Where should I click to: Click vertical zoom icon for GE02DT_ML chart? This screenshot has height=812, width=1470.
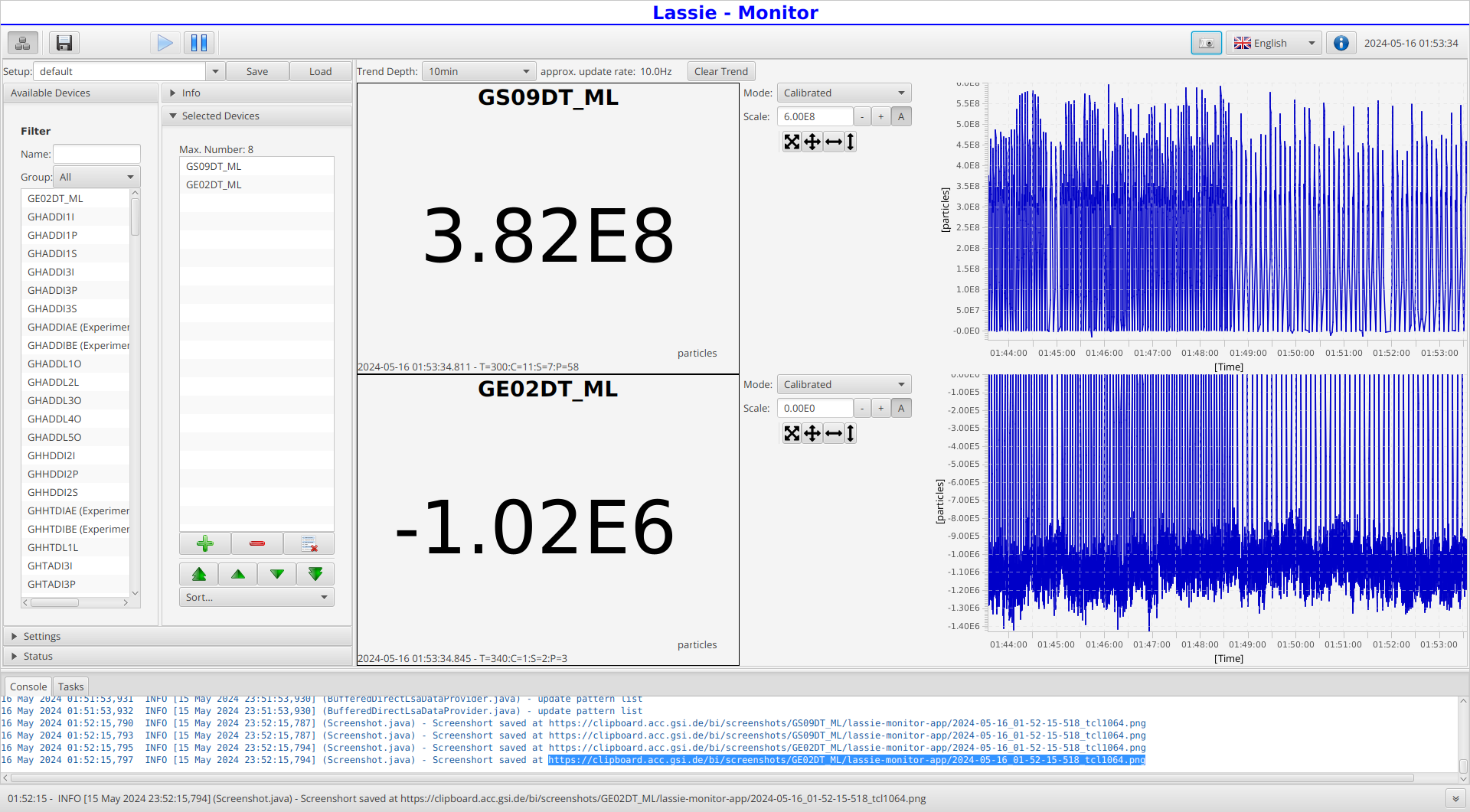click(x=851, y=433)
